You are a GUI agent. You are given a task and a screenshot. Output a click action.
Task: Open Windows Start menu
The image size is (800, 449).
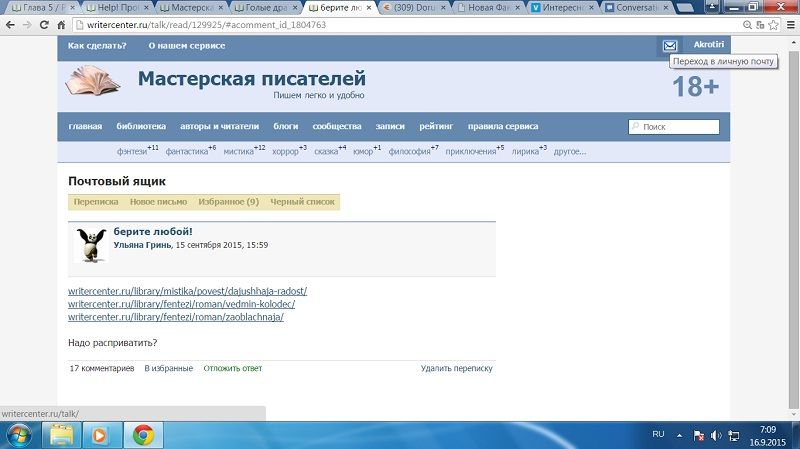[x=19, y=435]
